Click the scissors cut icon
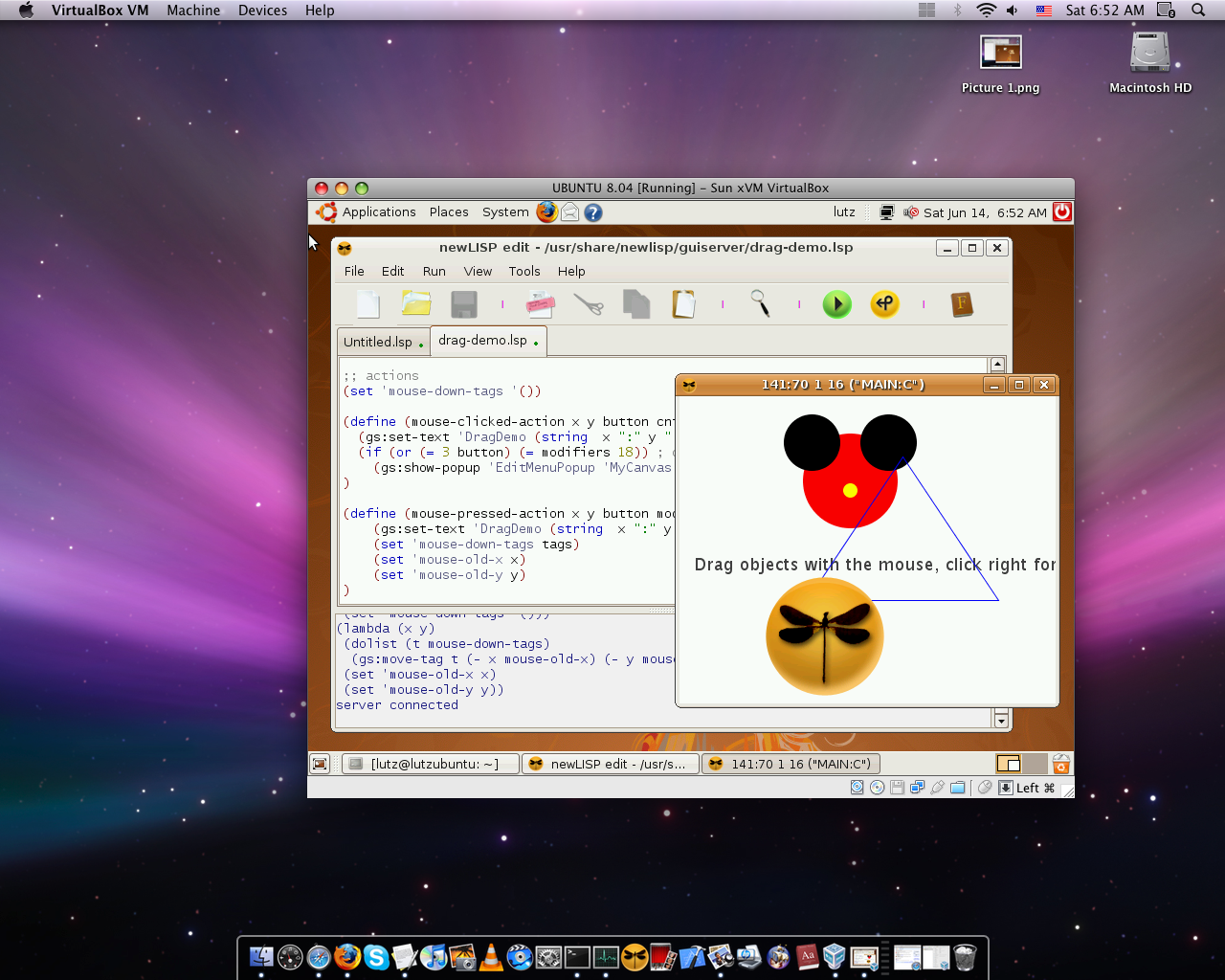The image size is (1225, 980). point(589,304)
